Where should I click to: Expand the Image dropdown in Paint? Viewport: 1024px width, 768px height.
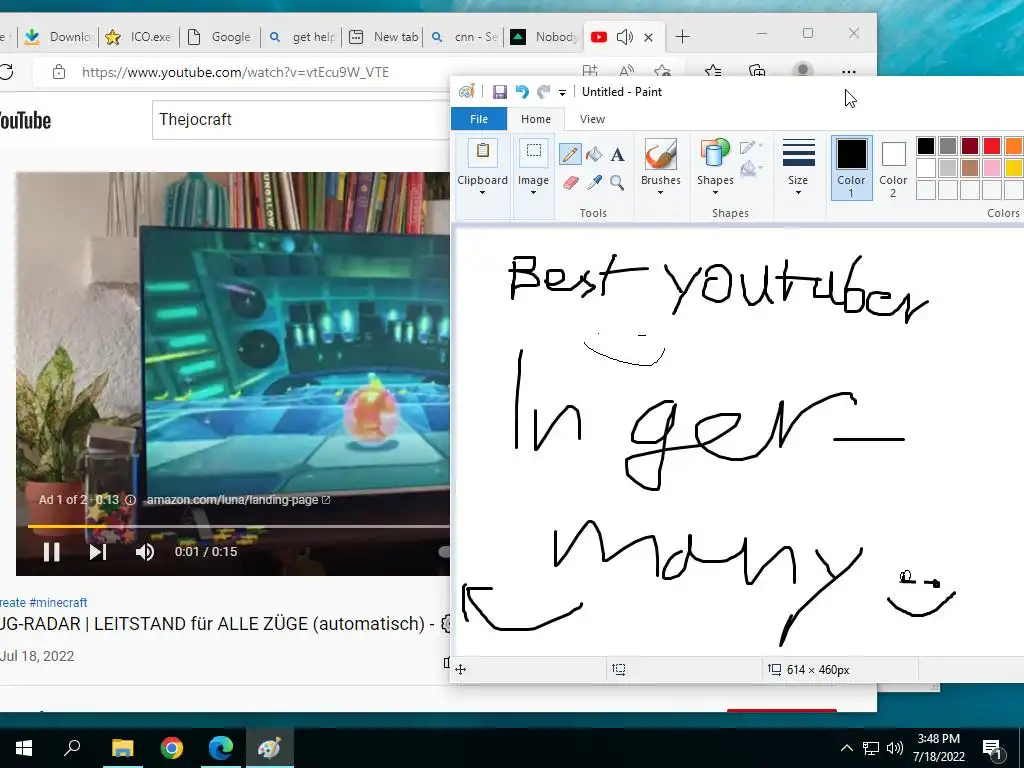[x=534, y=193]
